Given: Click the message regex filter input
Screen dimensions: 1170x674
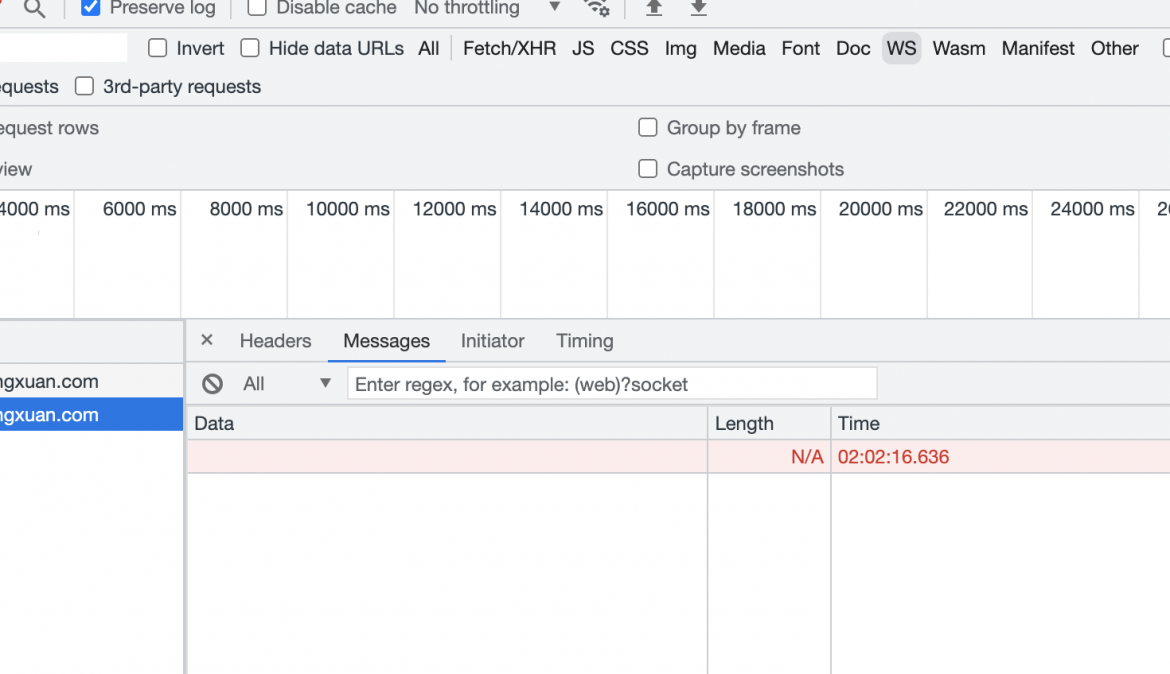Looking at the screenshot, I should click(x=612, y=384).
